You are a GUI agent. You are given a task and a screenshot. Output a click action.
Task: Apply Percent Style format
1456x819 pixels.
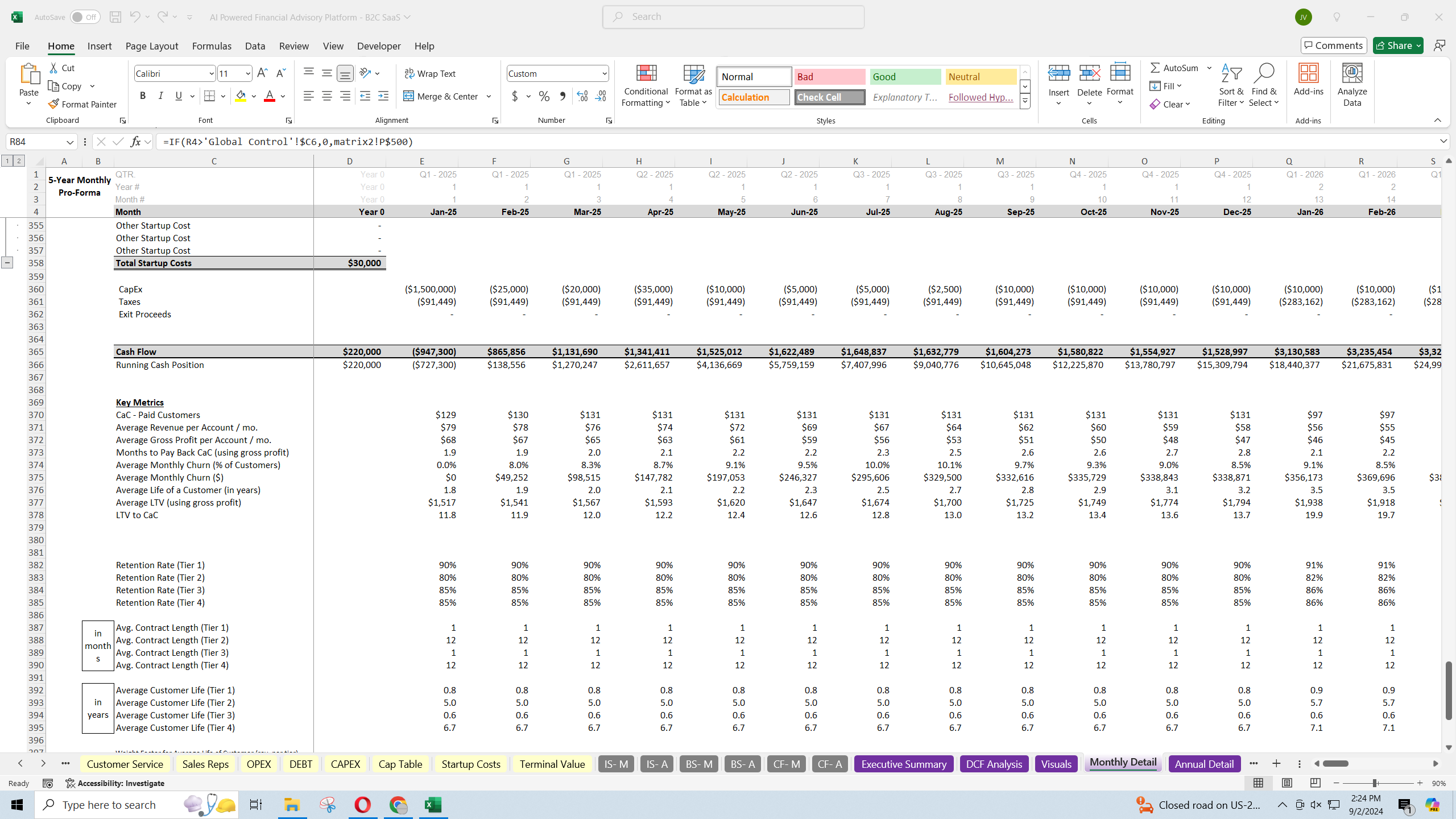[544, 96]
